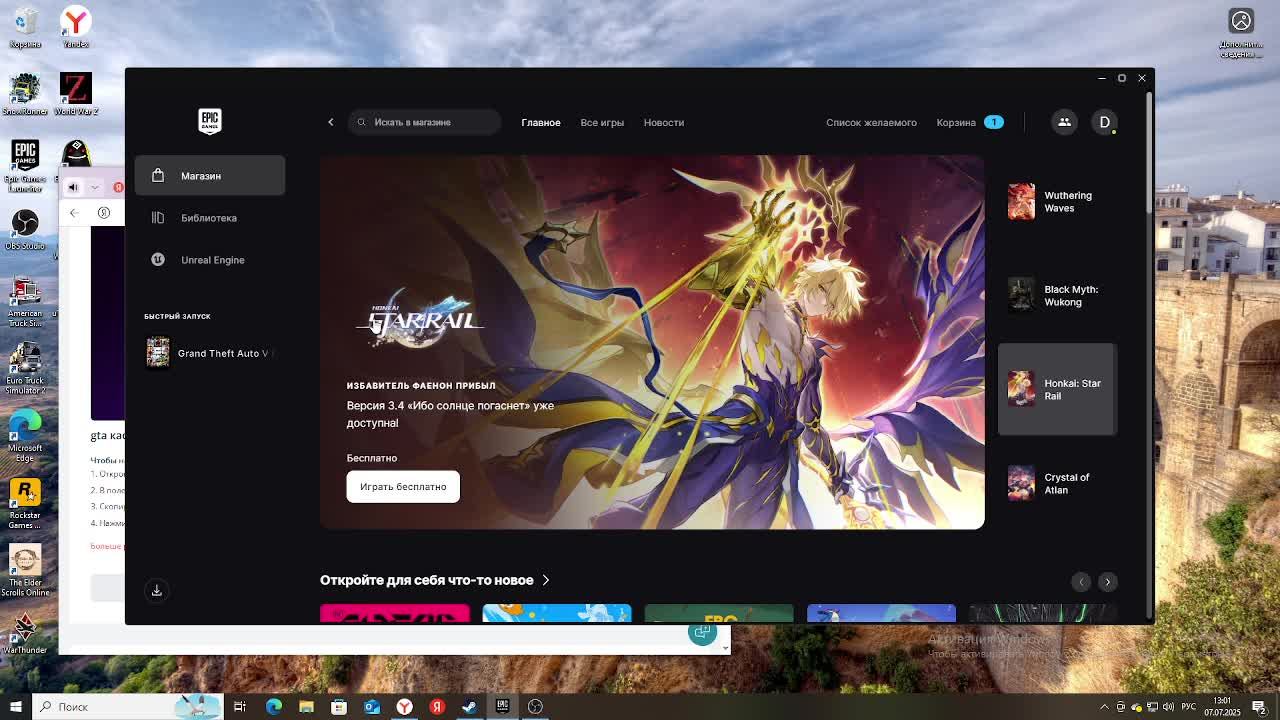Select Black Myth: Wukong in the featured list
Image resolution: width=1280 pixels, height=720 pixels.
(x=1057, y=296)
